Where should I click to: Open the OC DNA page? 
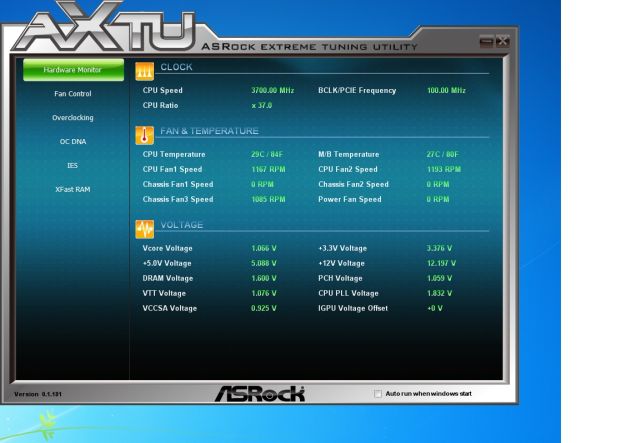pos(73,142)
